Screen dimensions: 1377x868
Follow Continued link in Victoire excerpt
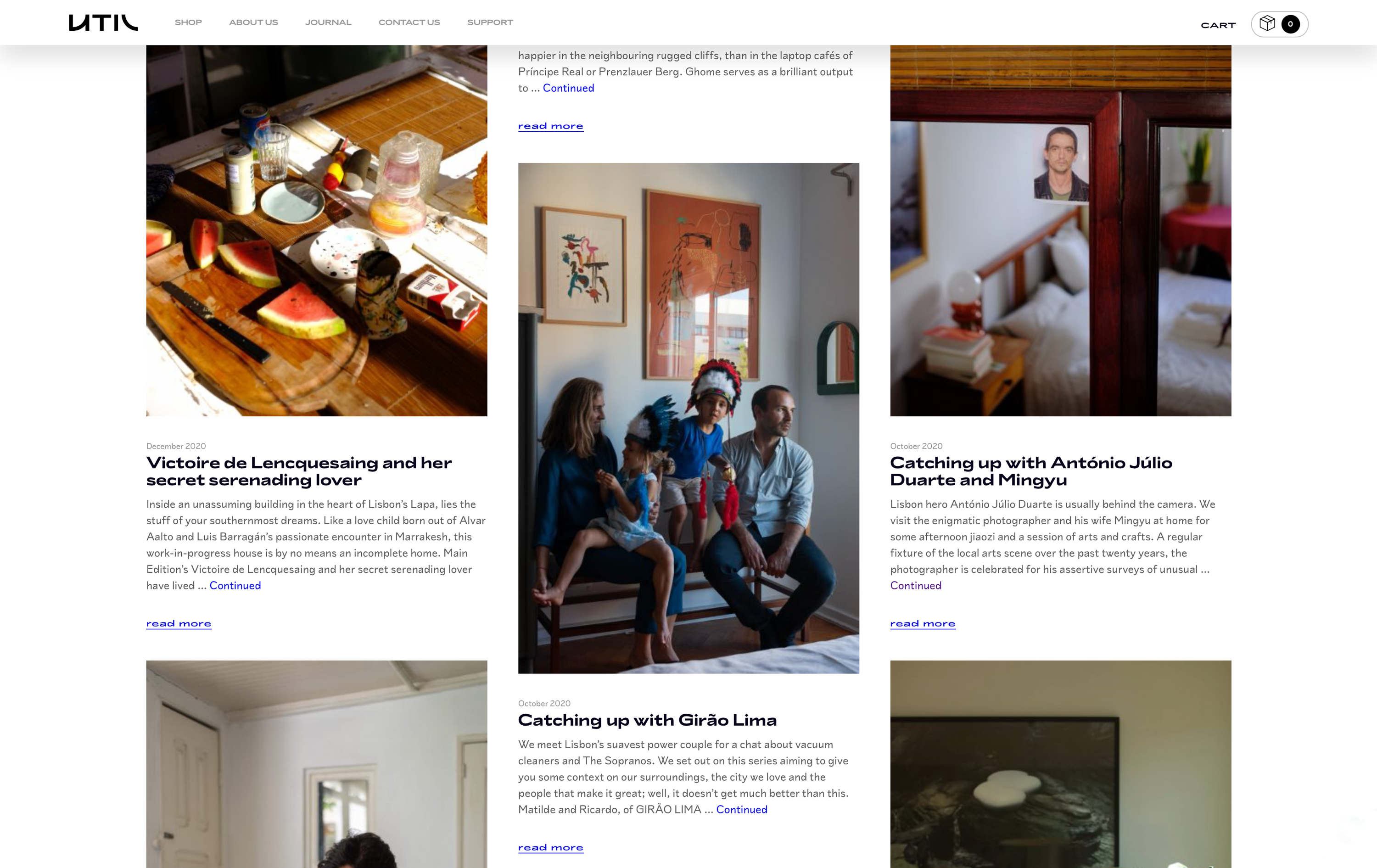pyautogui.click(x=235, y=586)
